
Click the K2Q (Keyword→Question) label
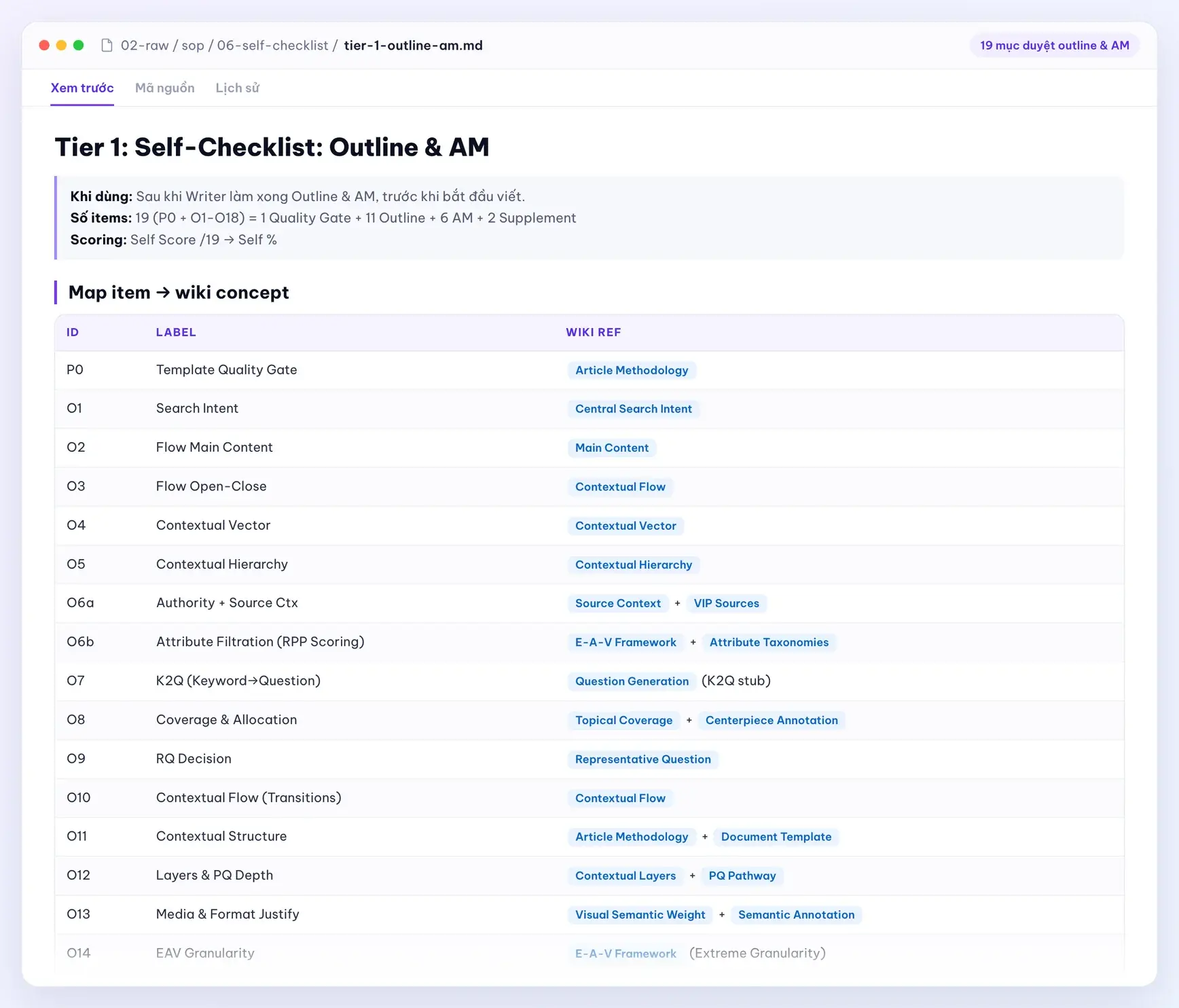click(238, 681)
